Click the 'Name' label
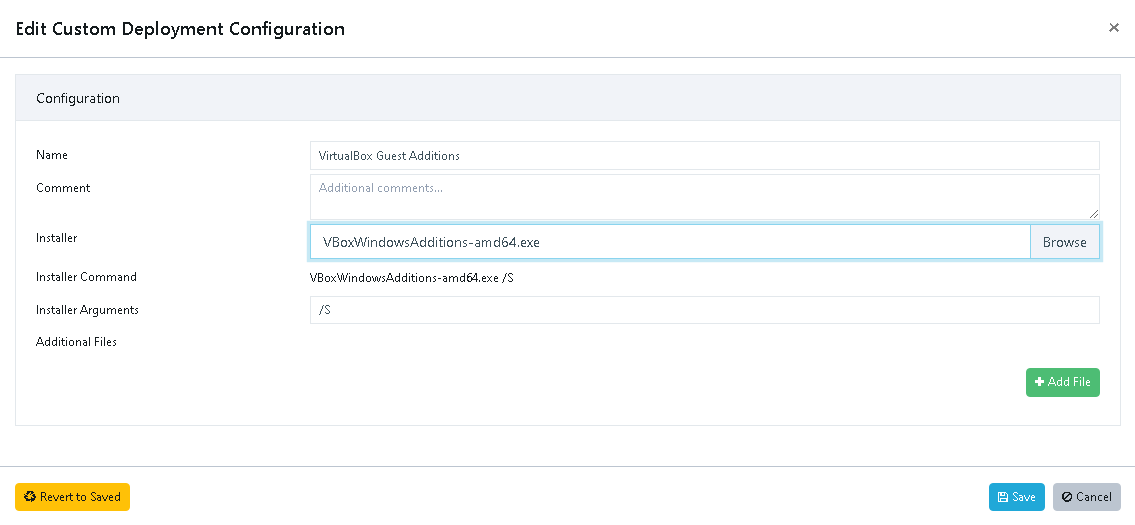Screen dimensions: 1135x525 click(51, 155)
